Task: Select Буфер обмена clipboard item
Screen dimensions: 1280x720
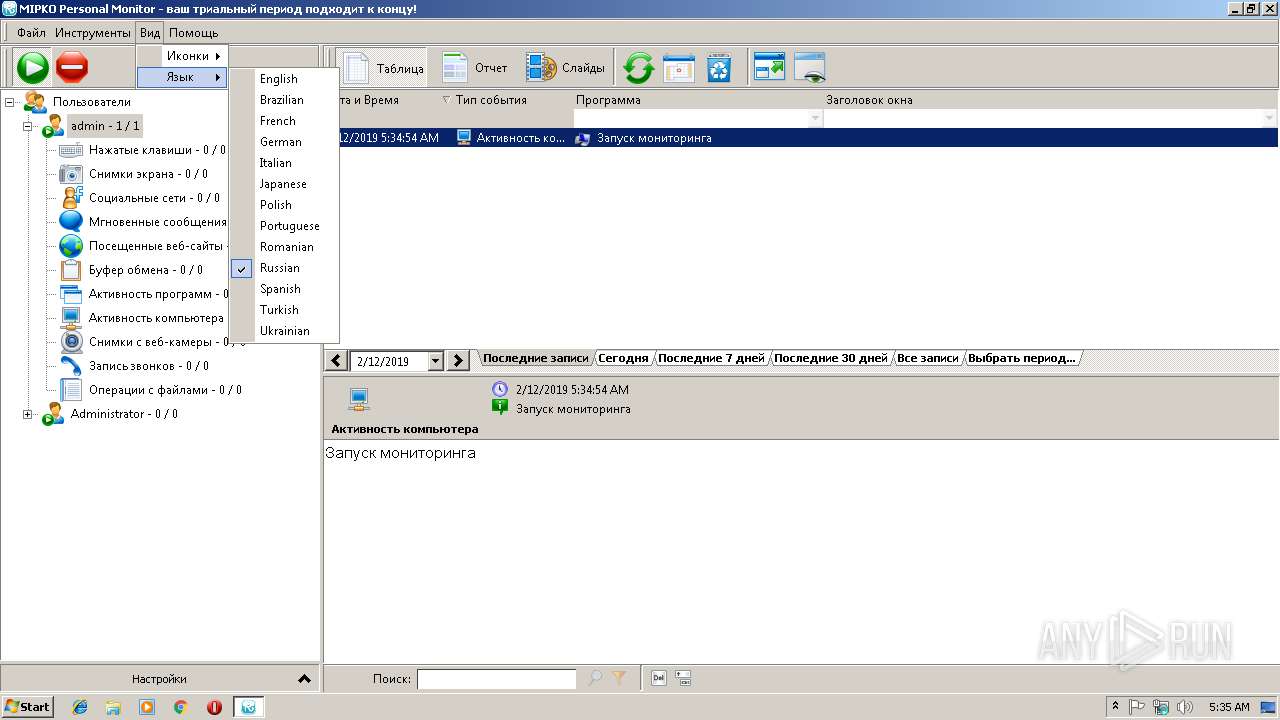Action: tap(145, 270)
